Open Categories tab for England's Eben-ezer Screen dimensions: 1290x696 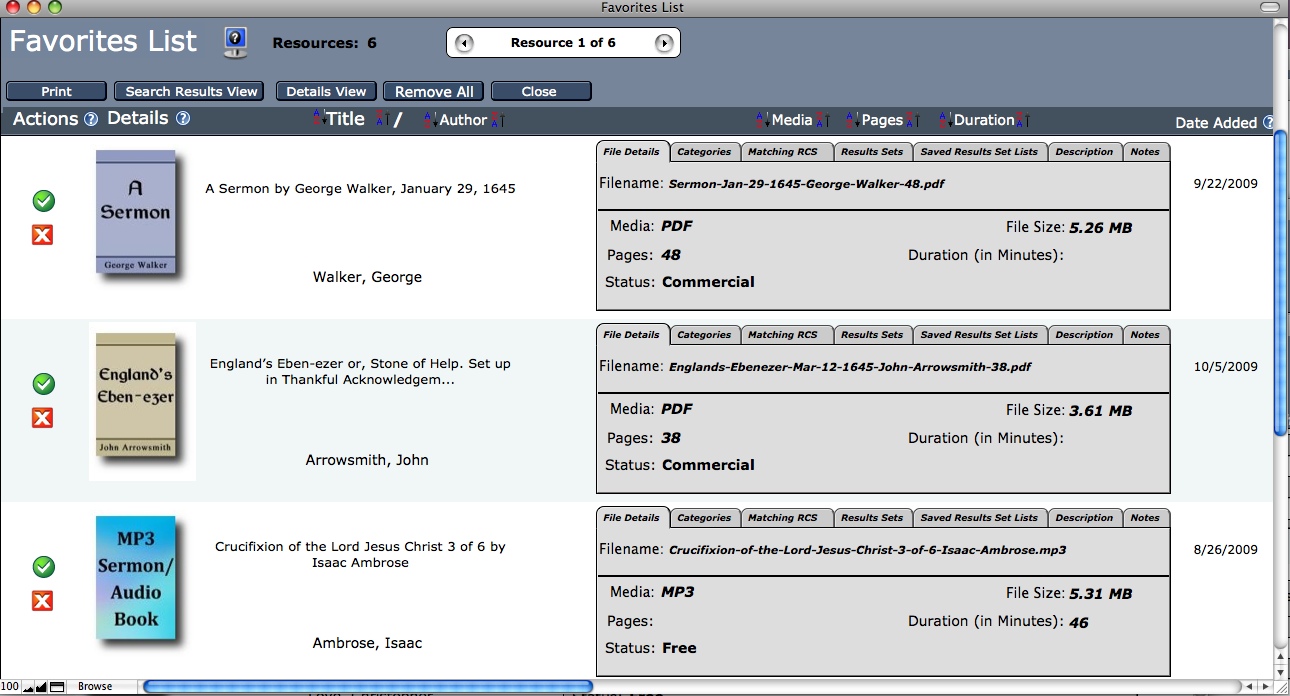[704, 335]
